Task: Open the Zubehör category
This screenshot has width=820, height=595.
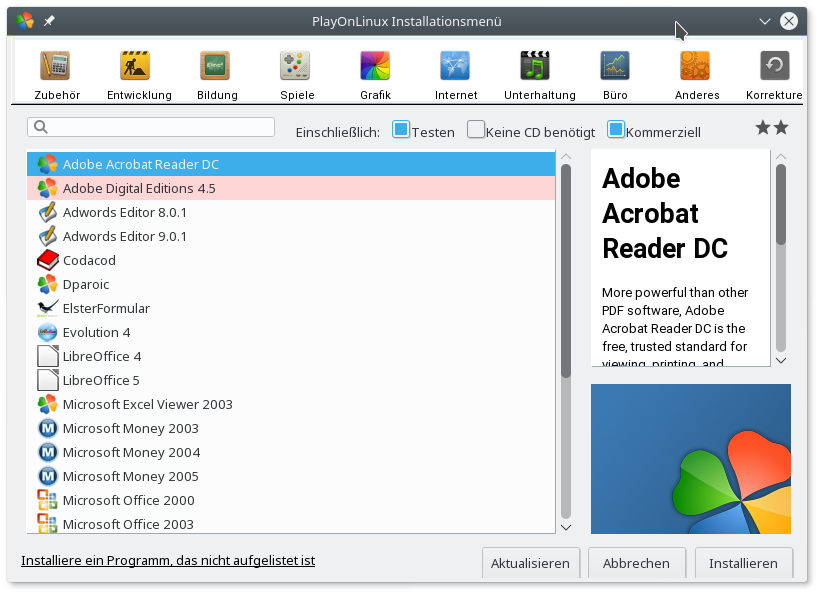Action: point(55,67)
